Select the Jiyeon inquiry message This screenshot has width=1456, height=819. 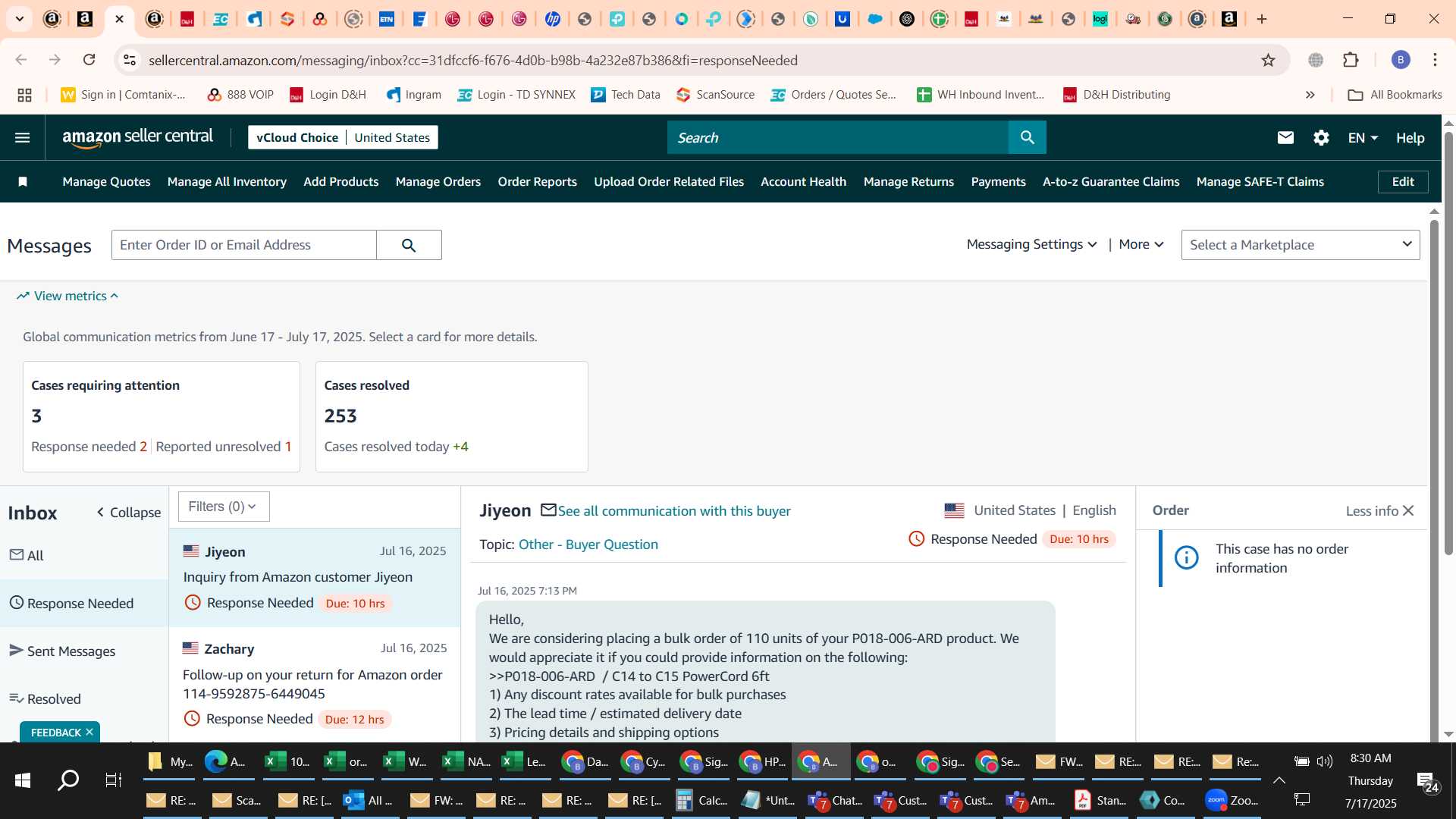point(314,578)
